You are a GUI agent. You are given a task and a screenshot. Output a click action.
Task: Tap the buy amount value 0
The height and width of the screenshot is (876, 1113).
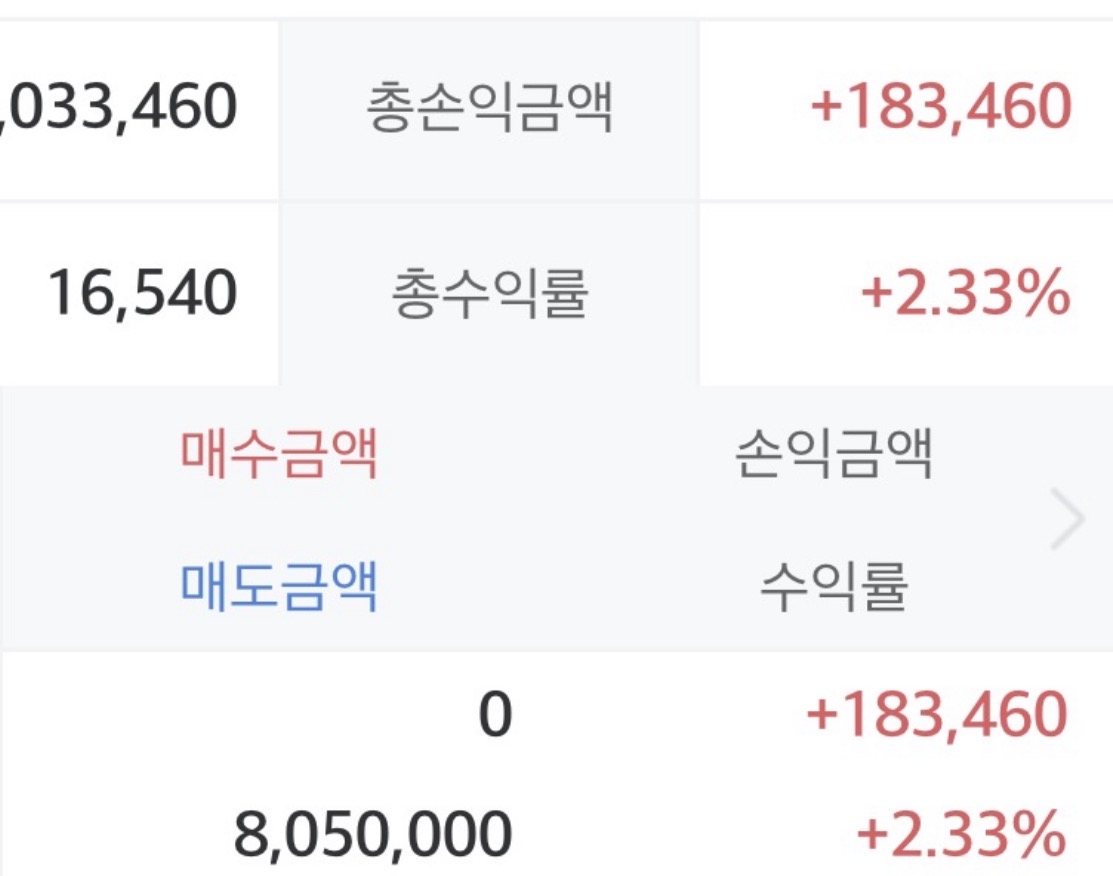pyautogui.click(x=494, y=716)
